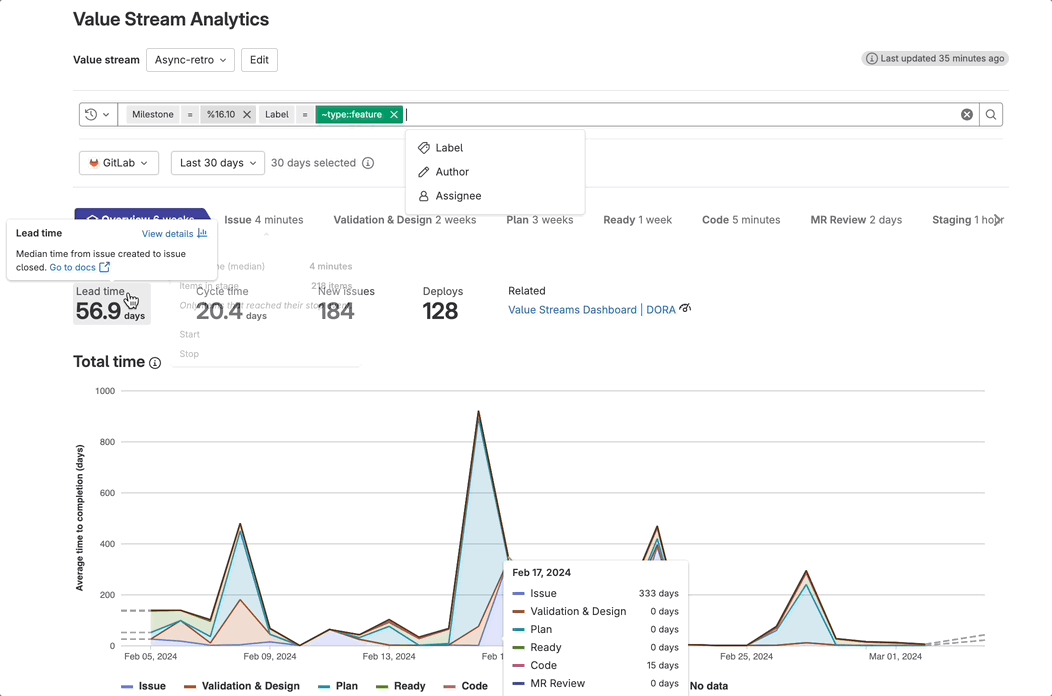The height and width of the screenshot is (696, 1052).
Task: Open the Value Streams Dashboard link
Action: 572,309
